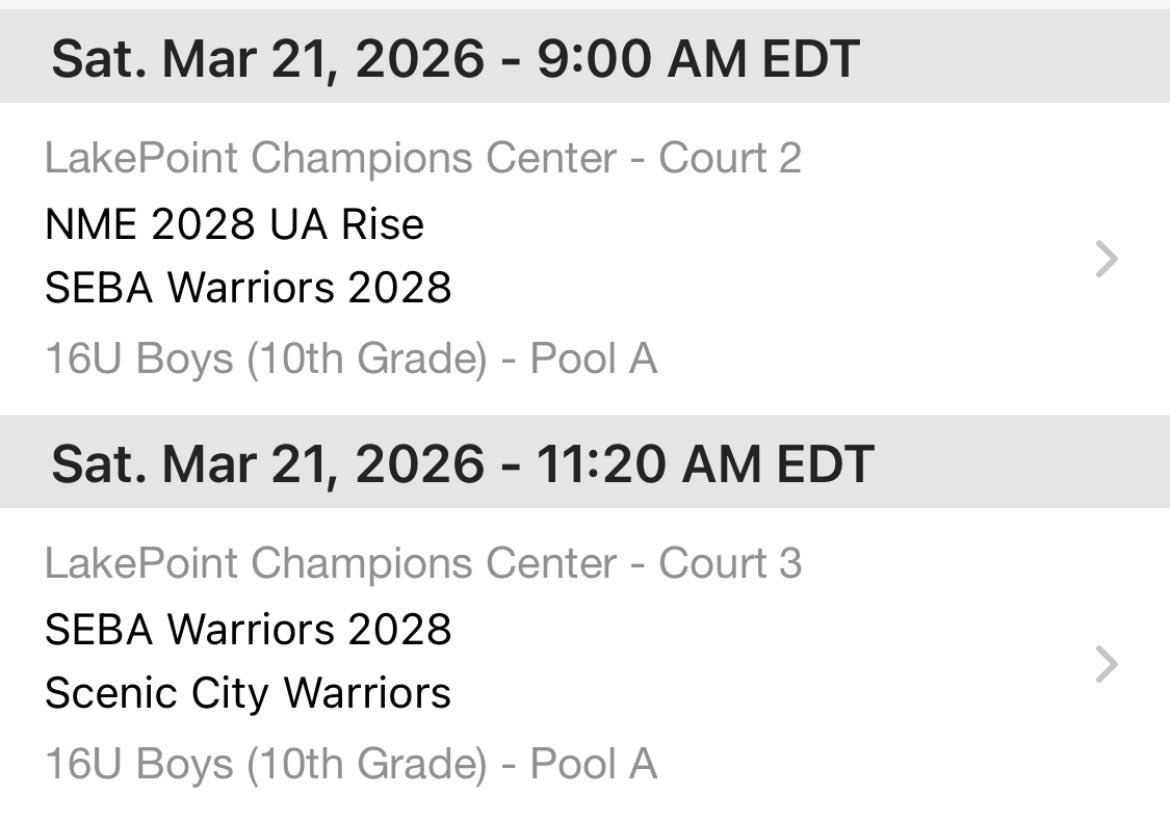
Task: Click '(10th Grade)' text in second game
Action: pos(366,765)
